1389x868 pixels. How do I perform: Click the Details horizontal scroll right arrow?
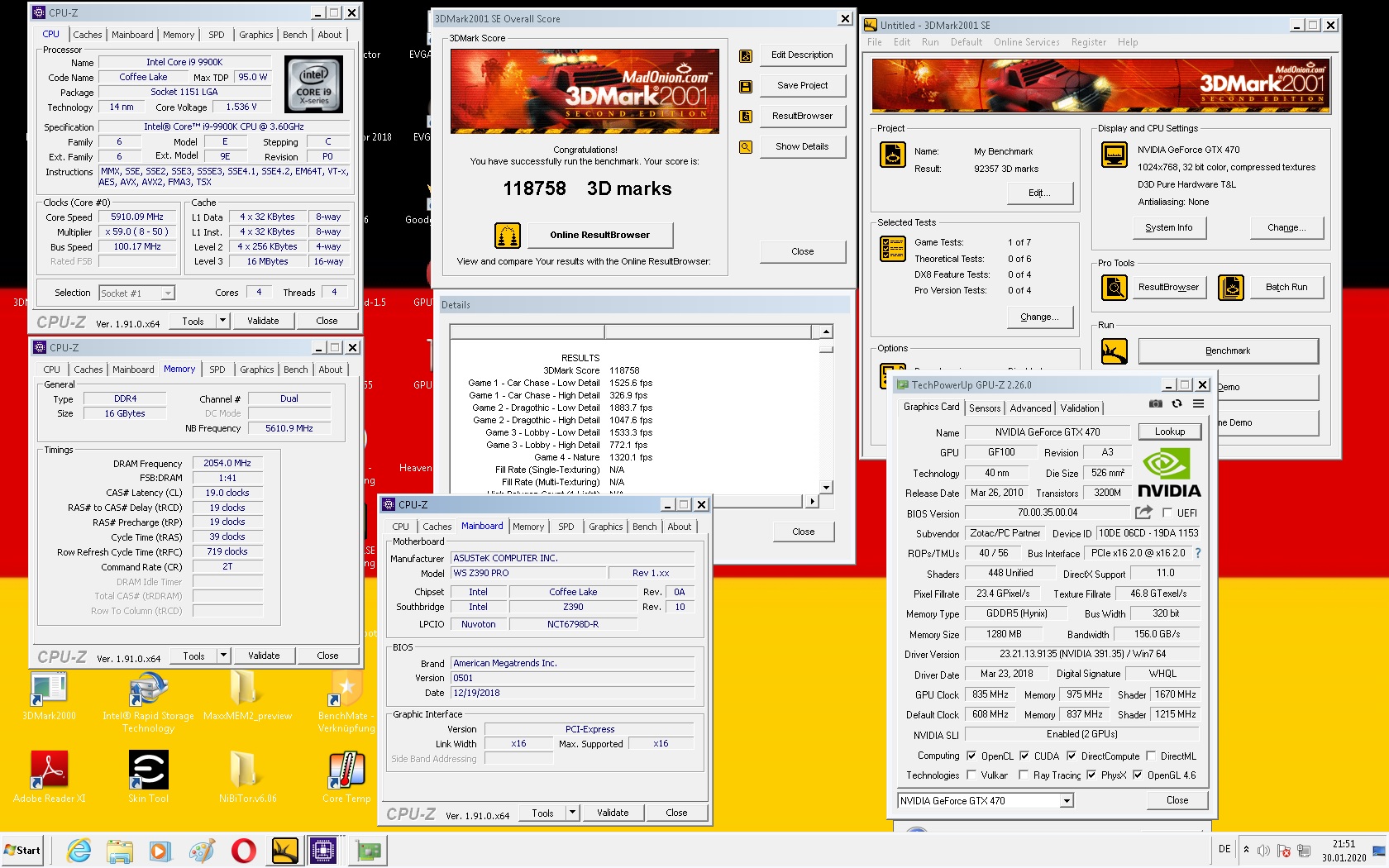pyautogui.click(x=812, y=501)
